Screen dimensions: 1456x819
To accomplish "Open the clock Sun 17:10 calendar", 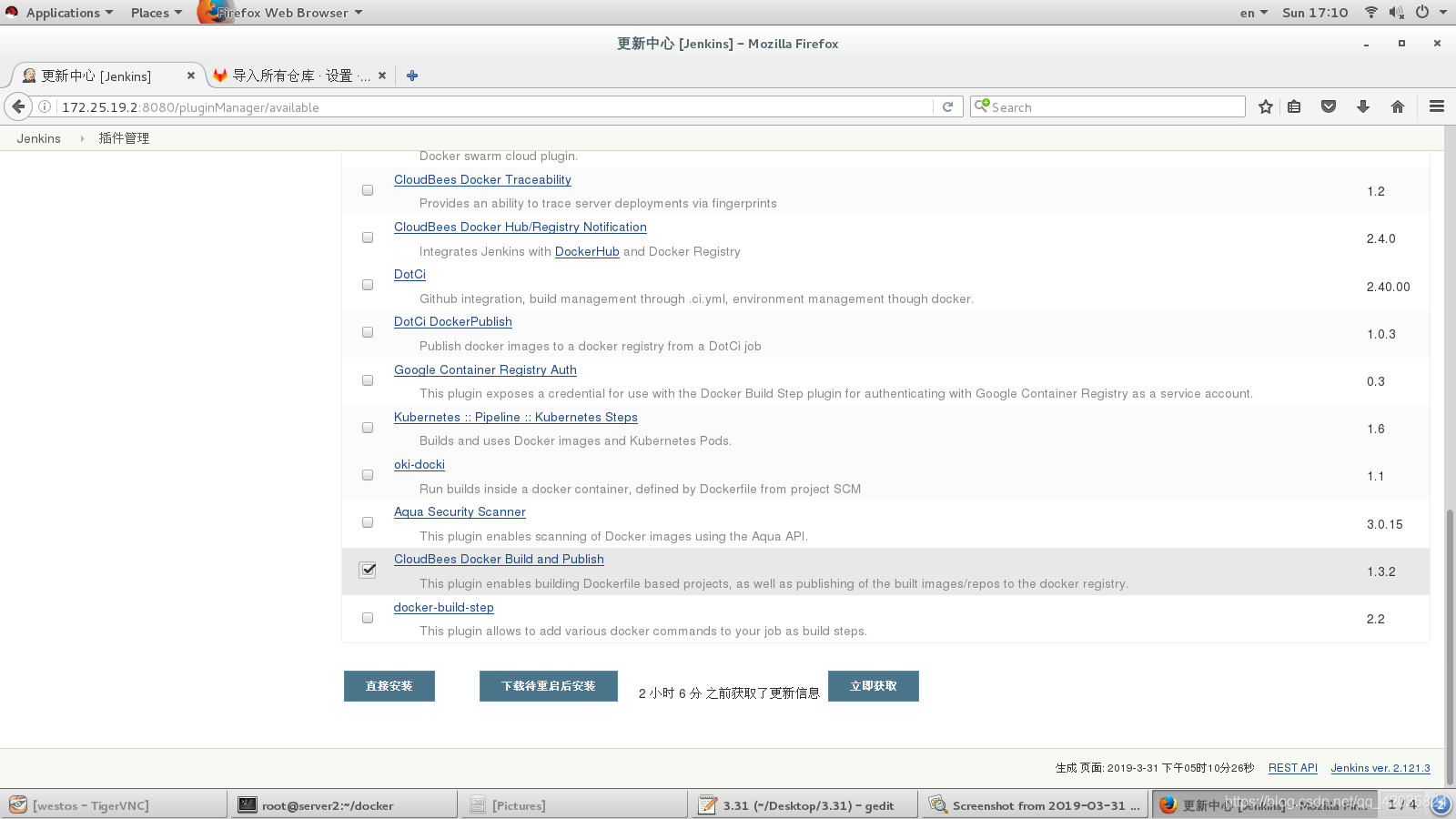I will (x=1315, y=13).
